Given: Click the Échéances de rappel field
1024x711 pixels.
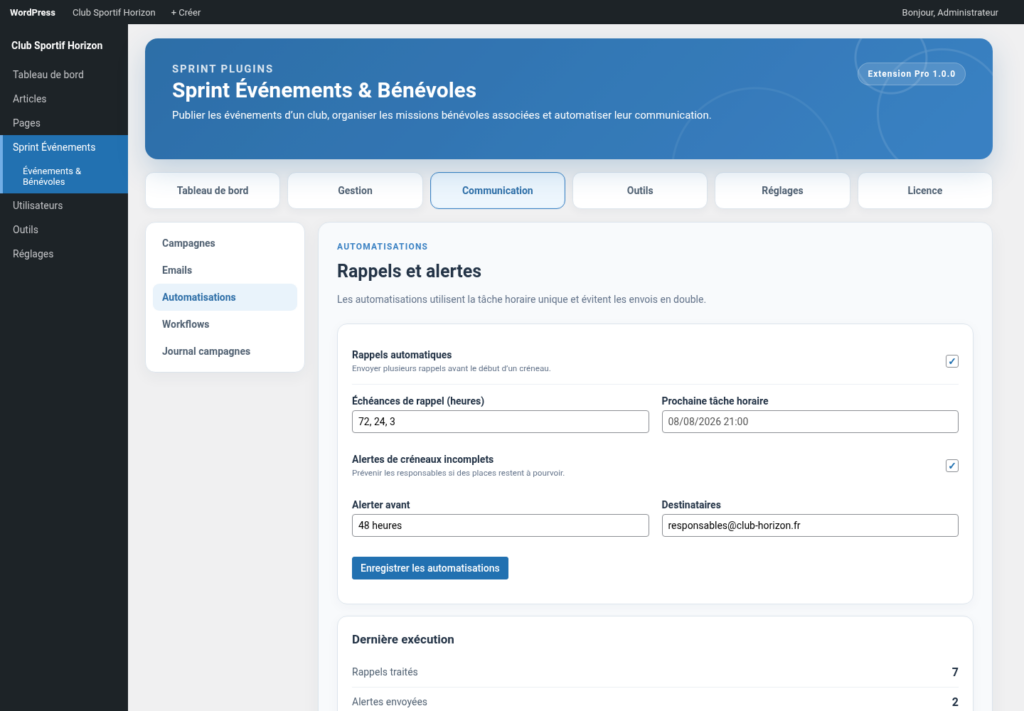Looking at the screenshot, I should [500, 422].
